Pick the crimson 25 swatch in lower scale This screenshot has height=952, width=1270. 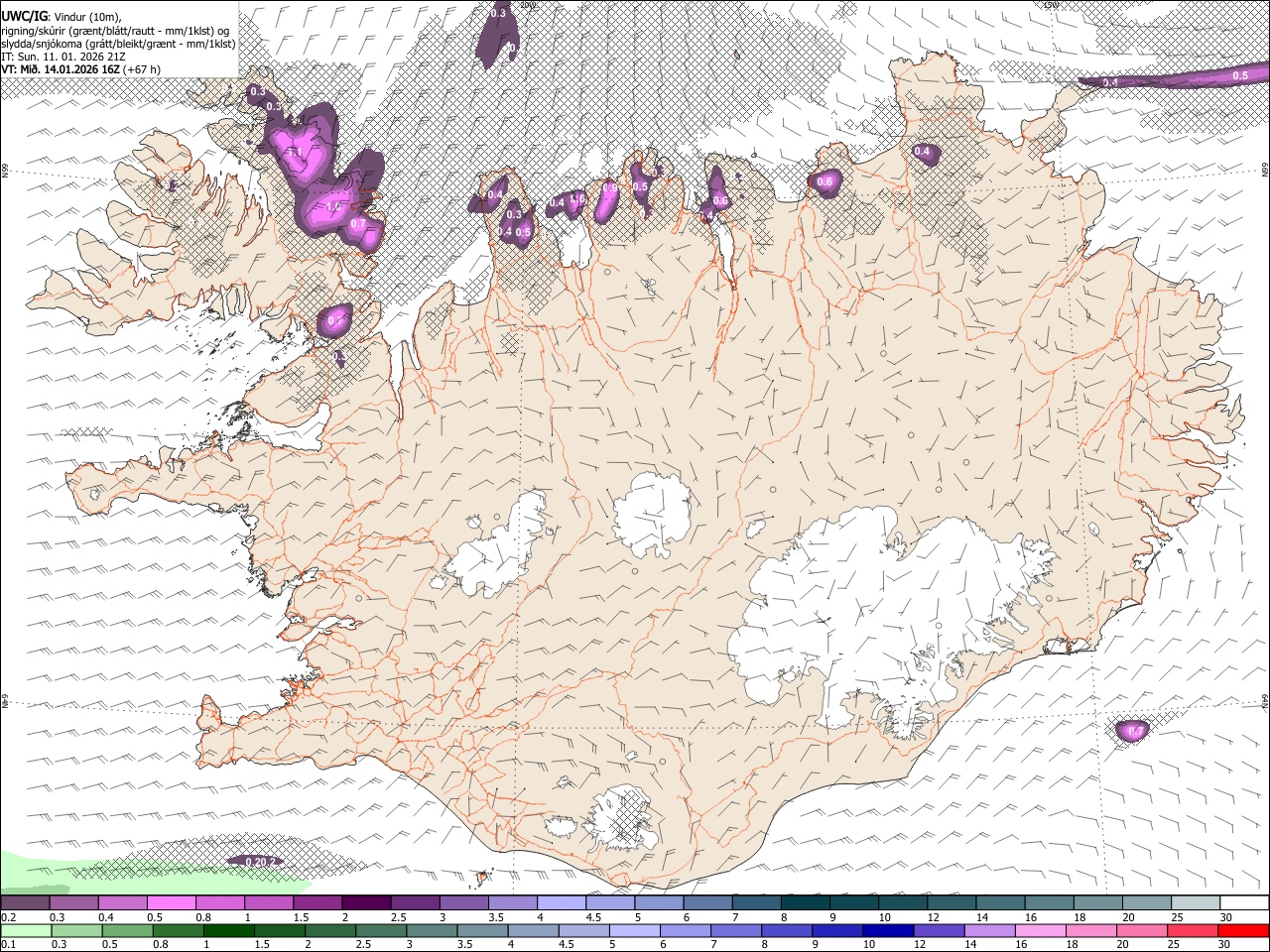click(1192, 930)
